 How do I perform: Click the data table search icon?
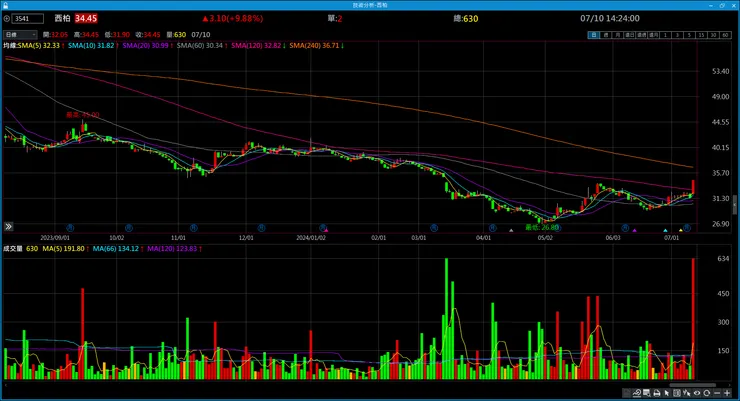[647, 393]
